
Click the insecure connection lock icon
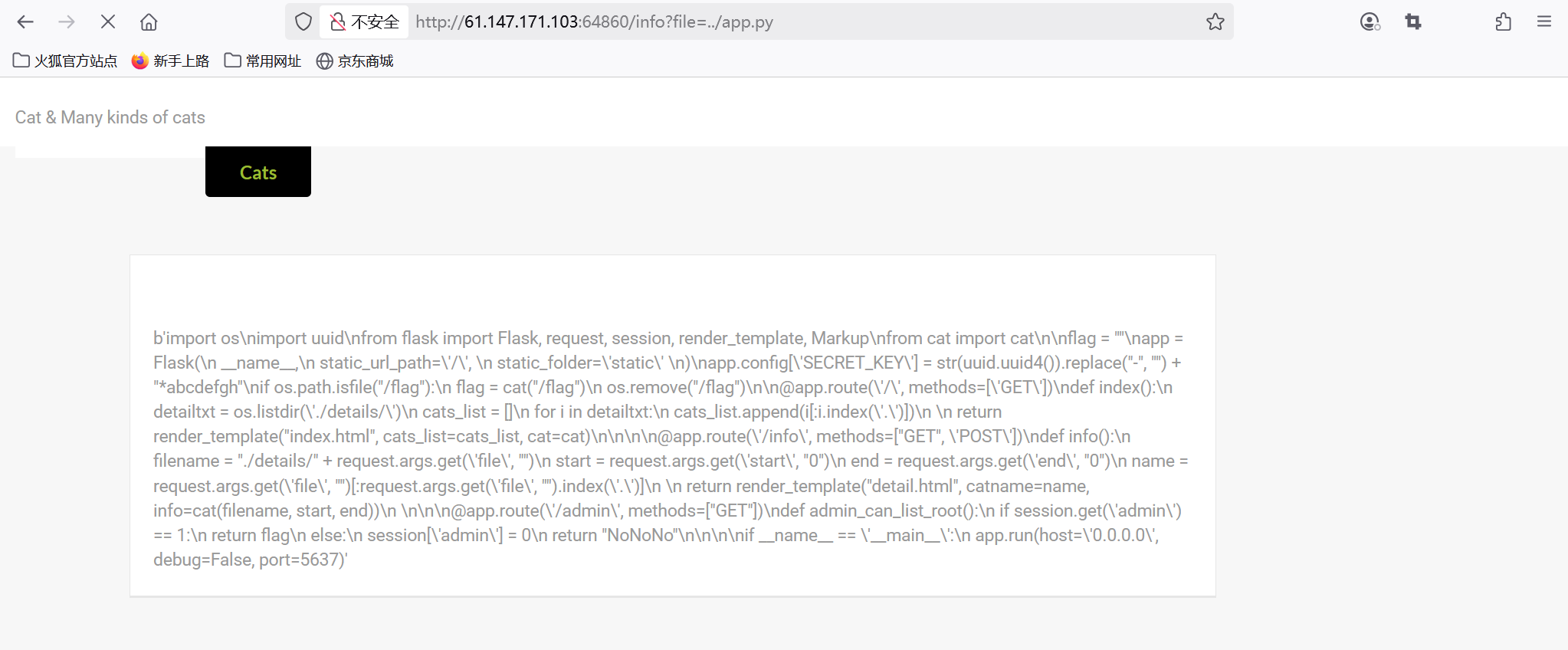pos(337,22)
